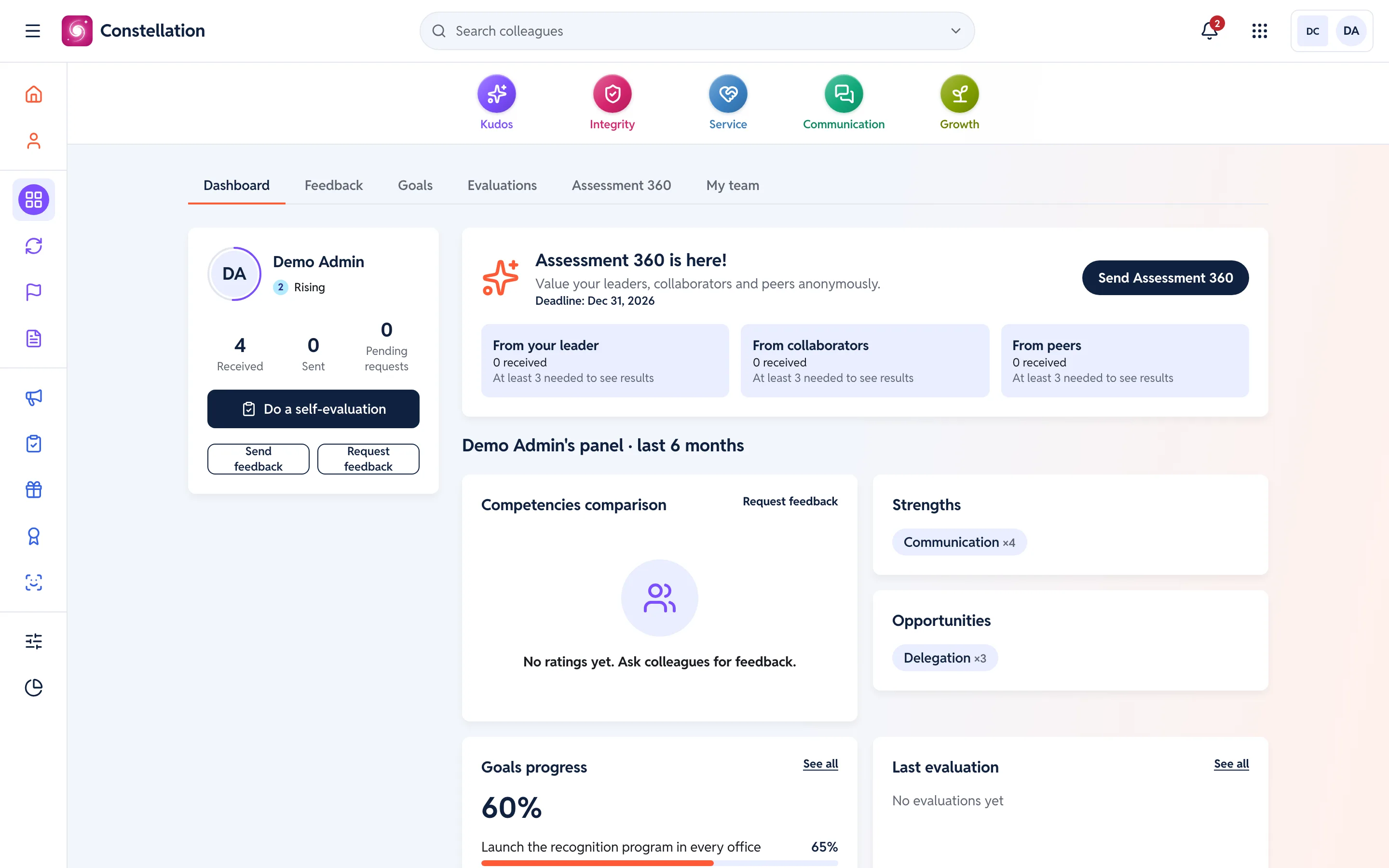Click the Rising level 2 badge

pyautogui.click(x=299, y=287)
